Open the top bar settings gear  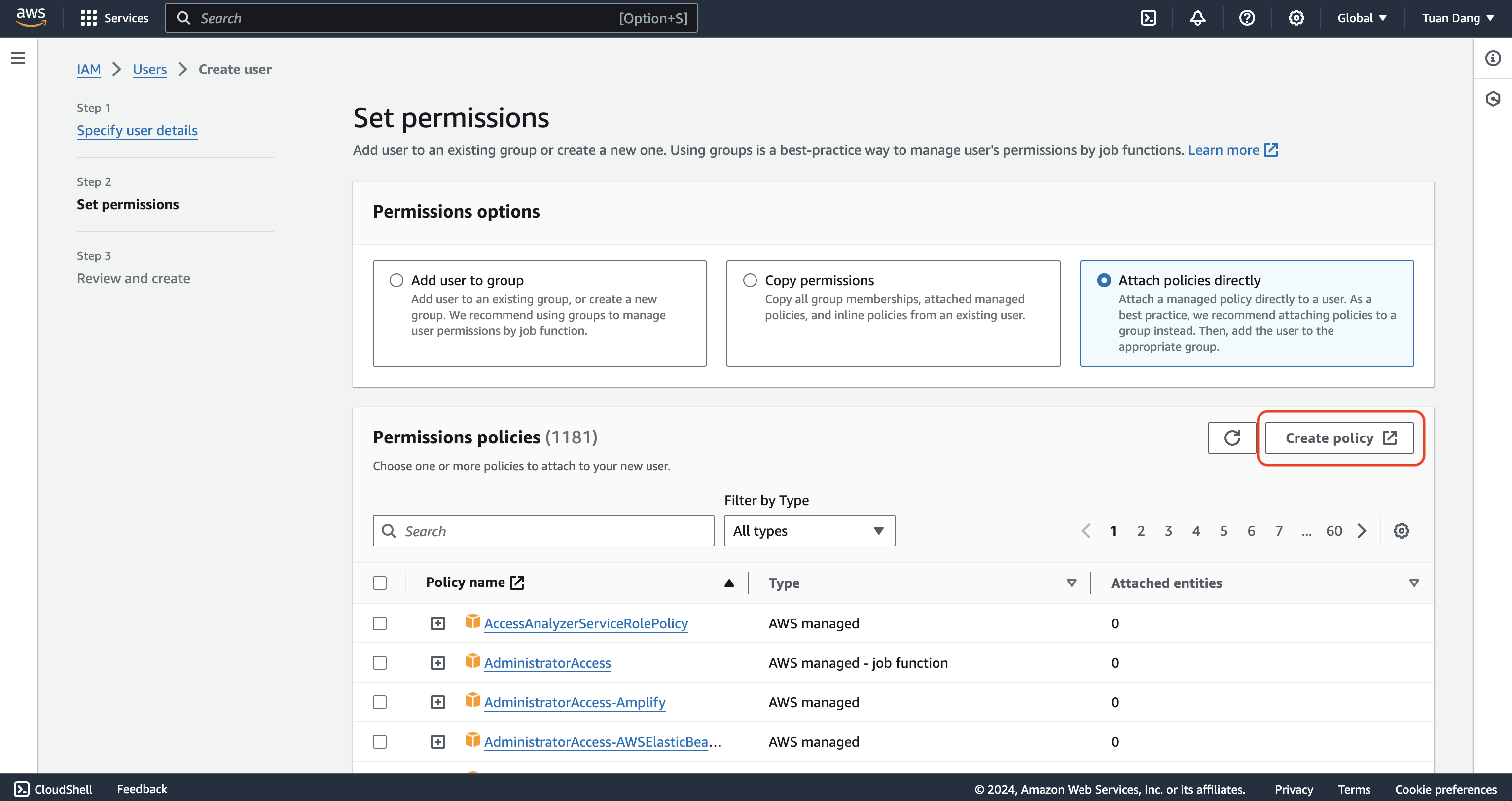(x=1296, y=18)
